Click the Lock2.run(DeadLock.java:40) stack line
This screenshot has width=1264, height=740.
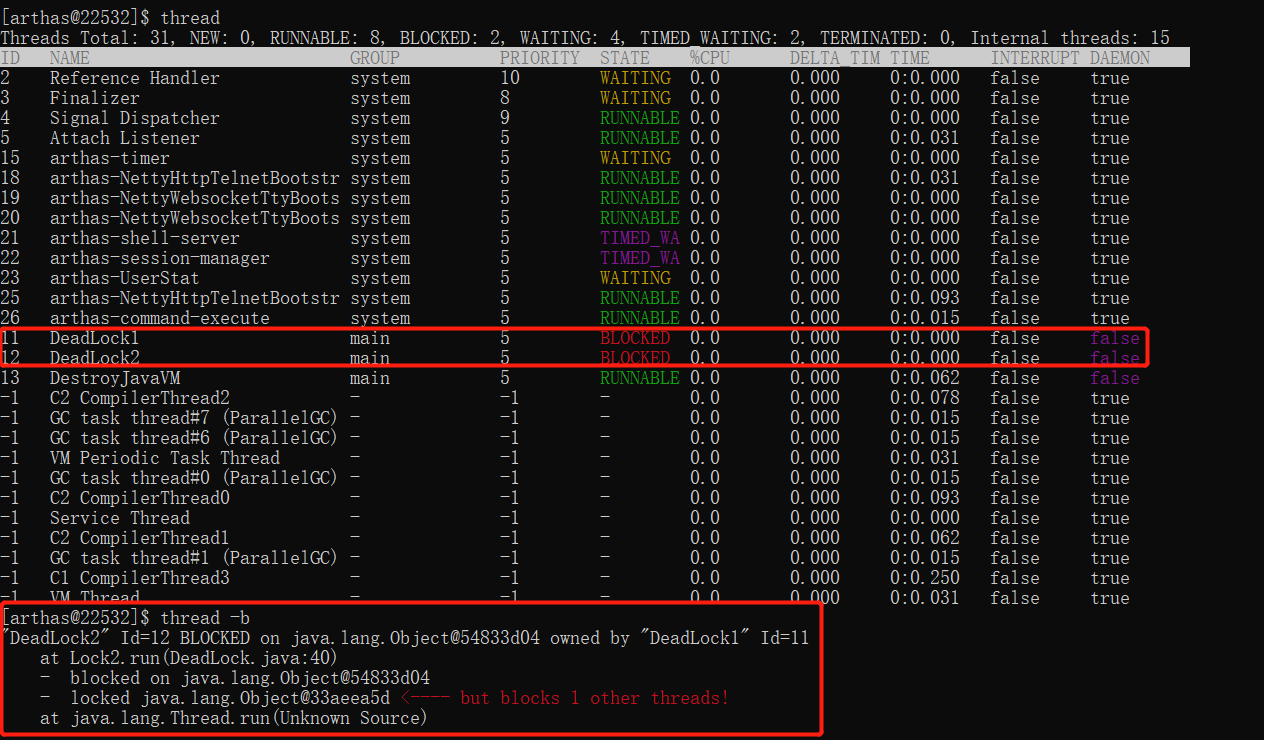190,658
